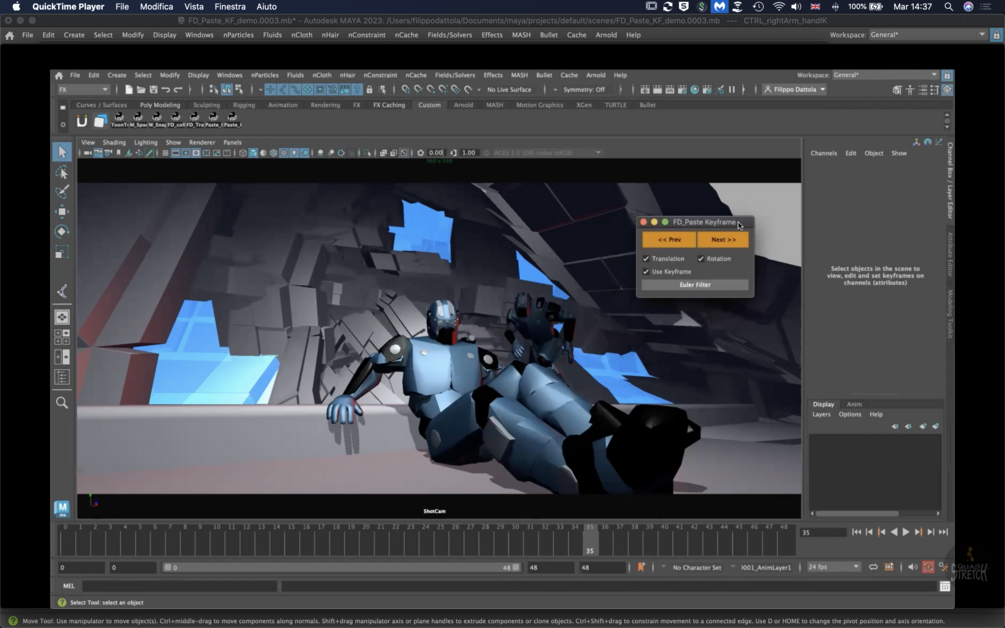Open the No Character Set dropdown

point(696,567)
